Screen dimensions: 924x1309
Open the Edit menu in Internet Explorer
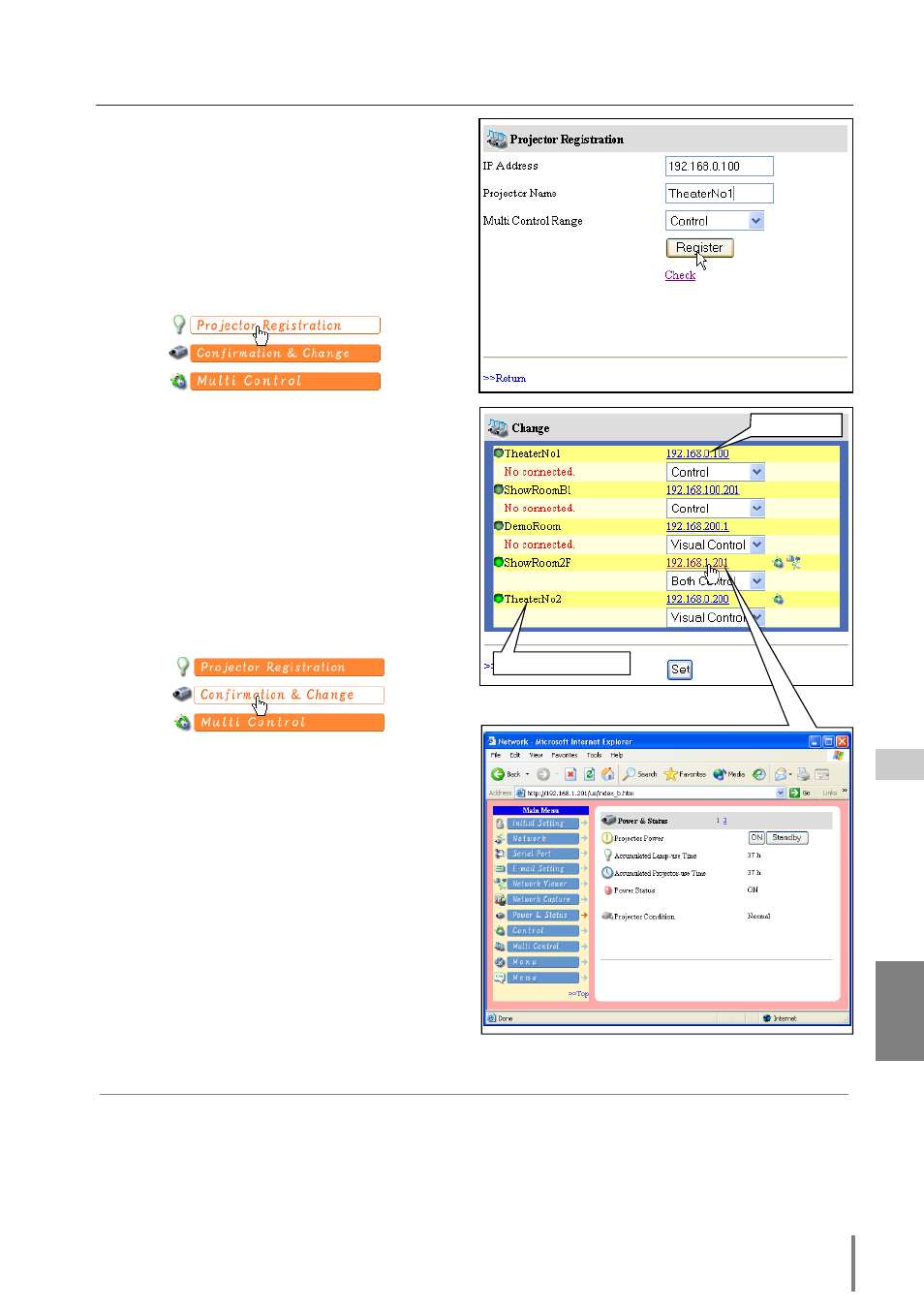tap(514, 755)
